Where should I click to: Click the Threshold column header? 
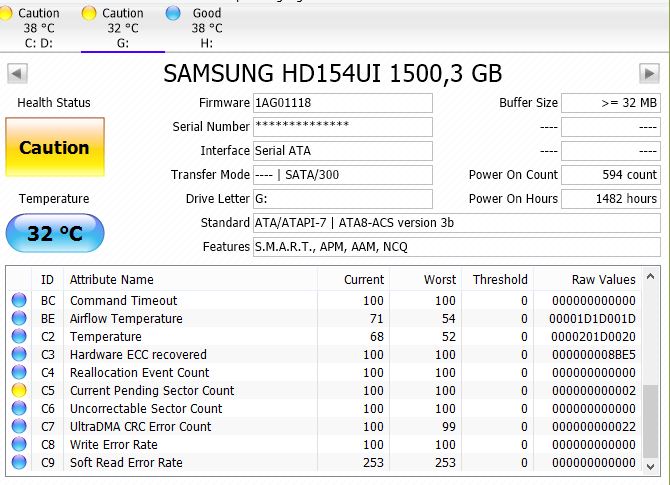(497, 279)
